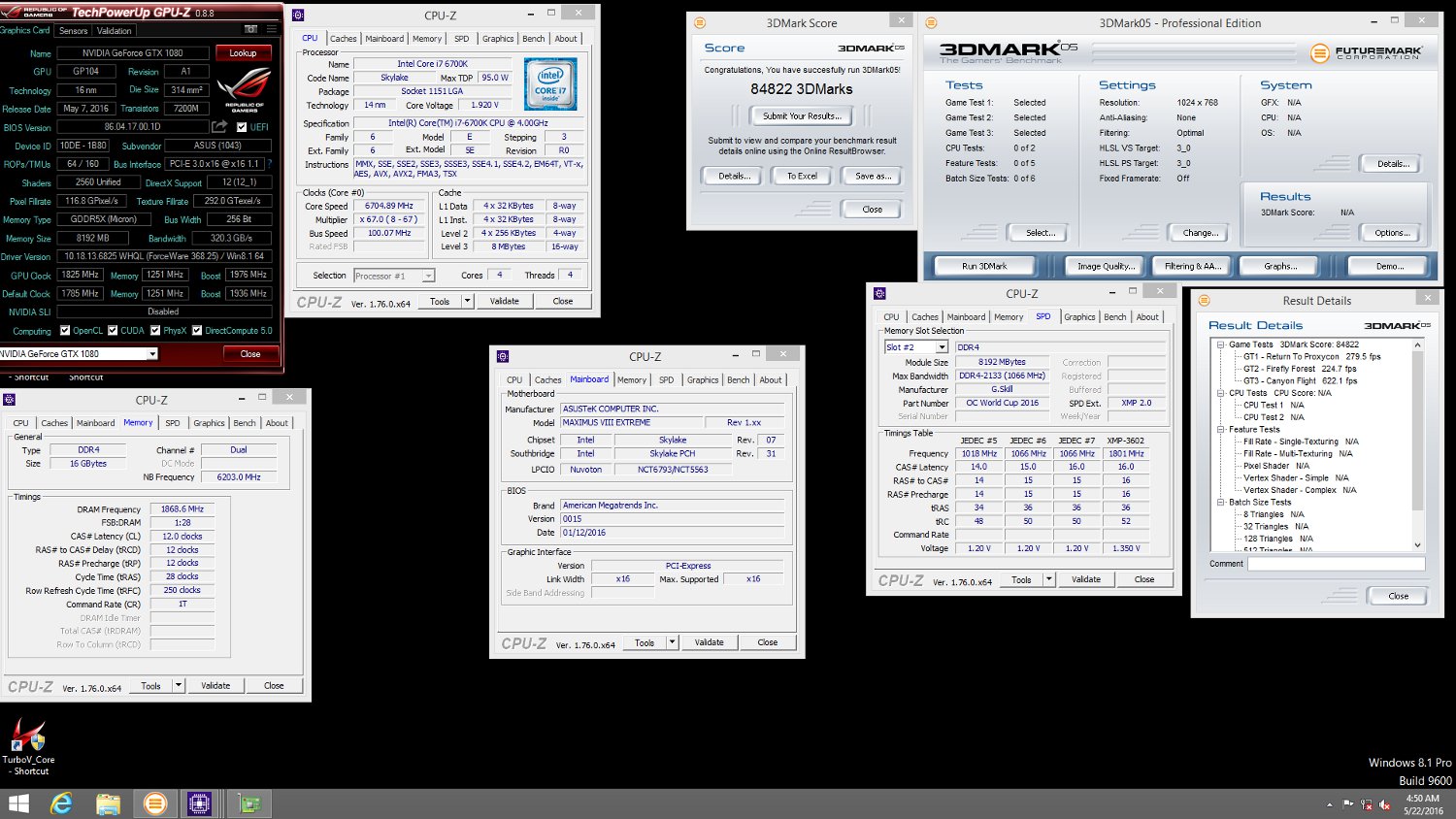This screenshot has width=1456, height=819.
Task: Open the Processor #1 selection dropdown
Action: (428, 276)
